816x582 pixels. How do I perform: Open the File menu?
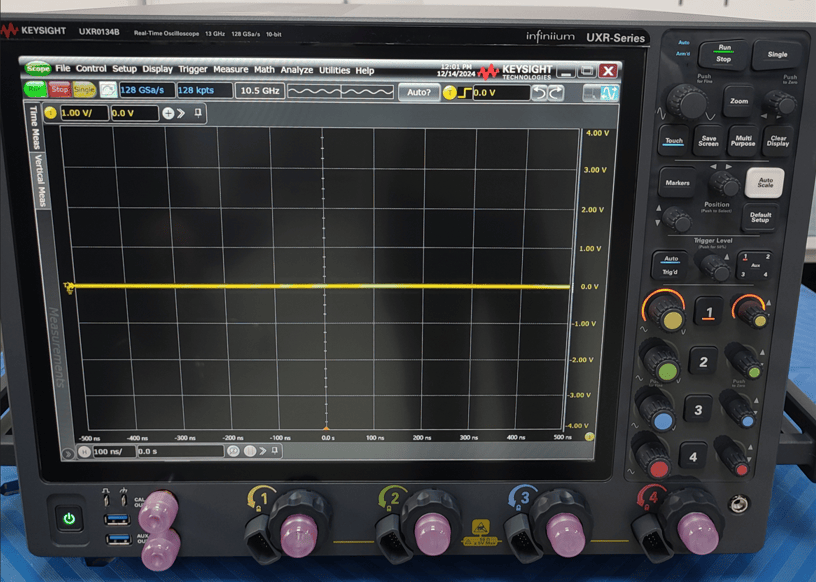pyautogui.click(x=62, y=68)
